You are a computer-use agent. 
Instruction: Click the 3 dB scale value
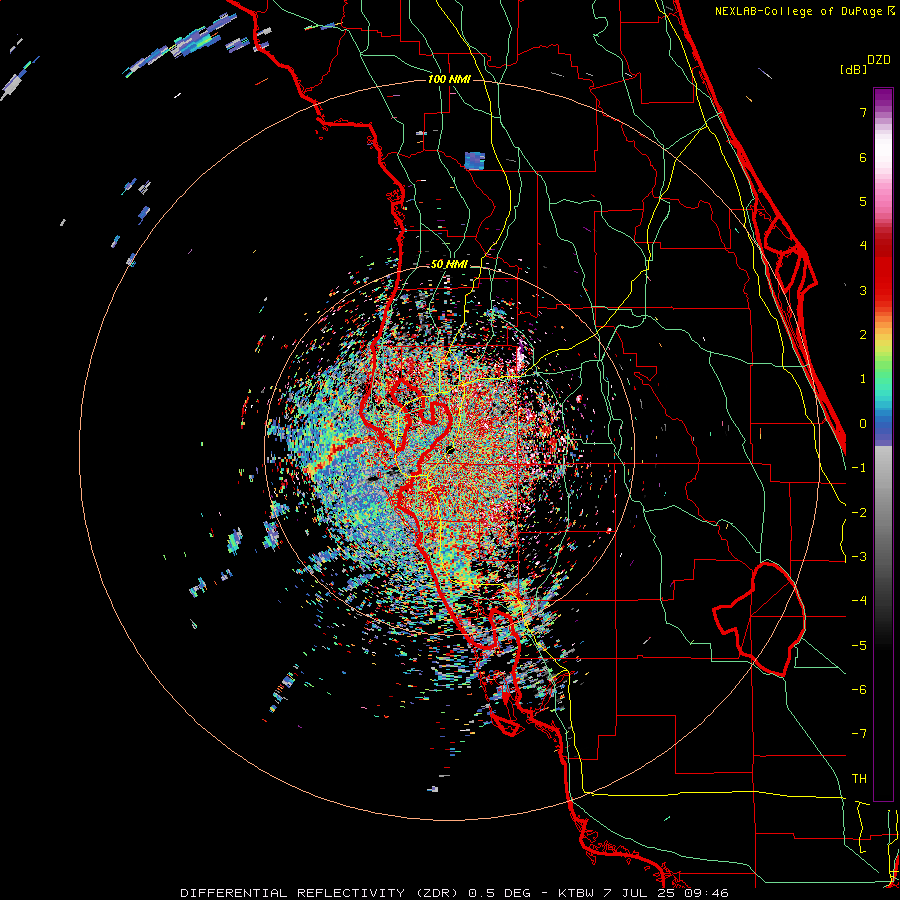tap(863, 290)
